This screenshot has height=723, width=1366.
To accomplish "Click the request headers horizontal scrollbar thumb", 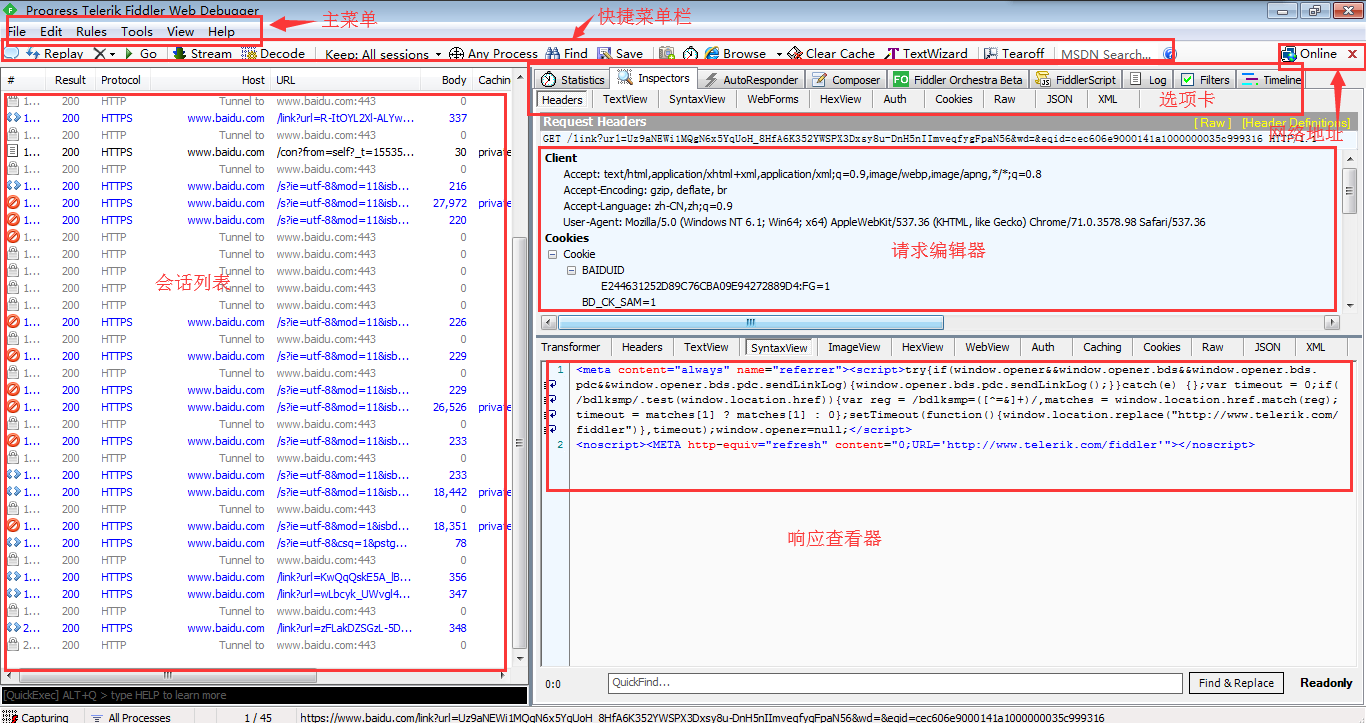I will click(750, 322).
